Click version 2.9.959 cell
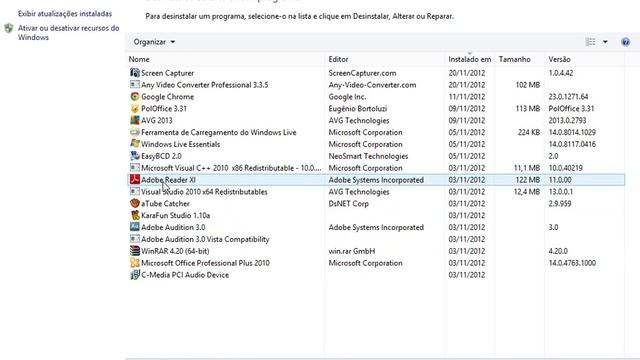Screen dimensions: 640x360 pos(560,203)
